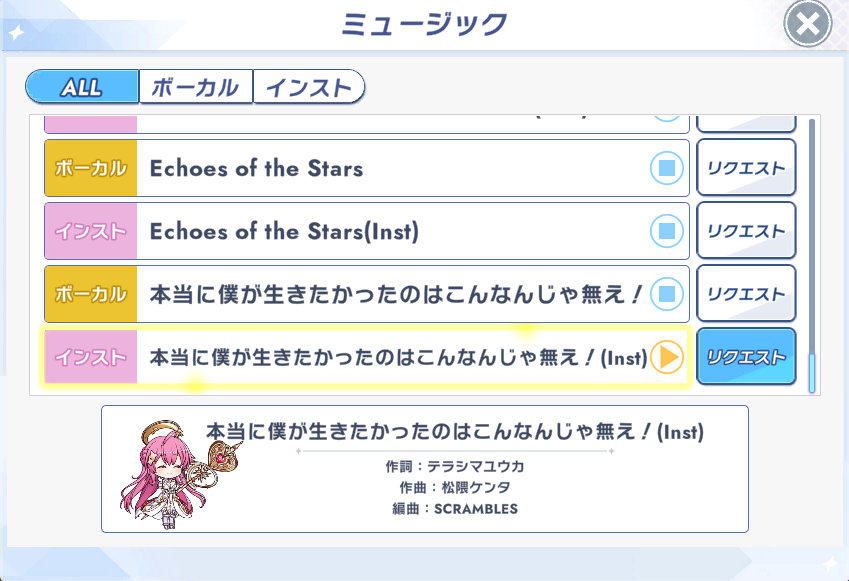The height and width of the screenshot is (581, 849).
Task: Tap the highlighted blue リクエスト button
Action: click(x=746, y=357)
